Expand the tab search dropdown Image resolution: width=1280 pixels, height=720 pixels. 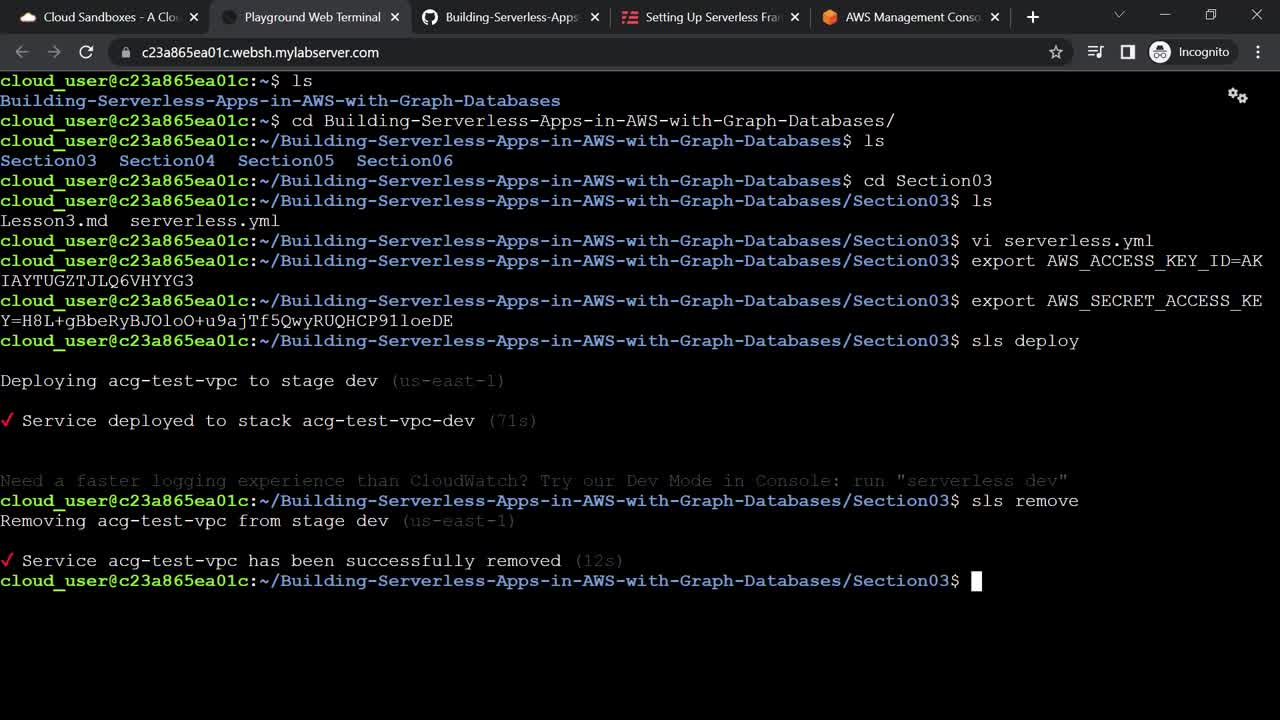coord(1119,15)
